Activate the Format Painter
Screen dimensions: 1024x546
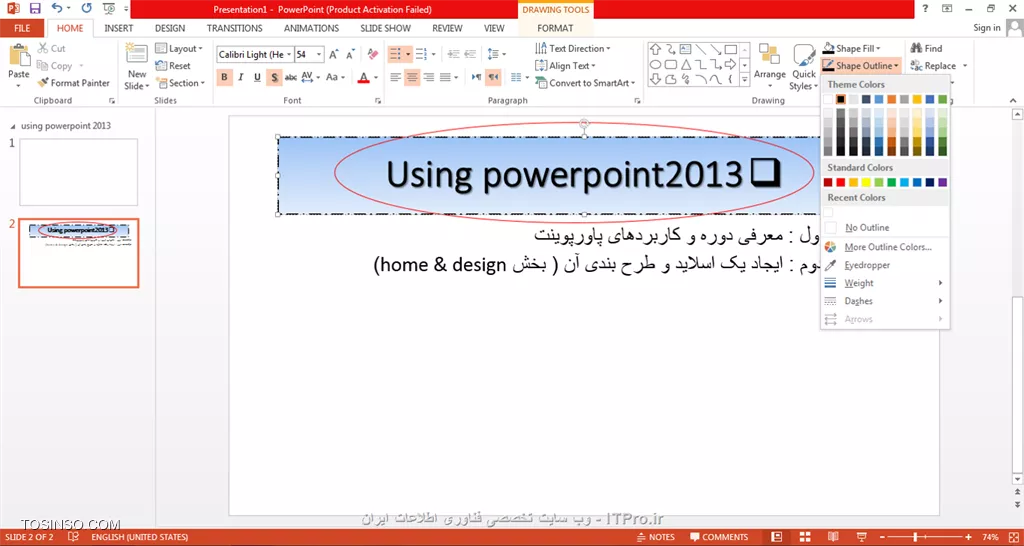click(73, 83)
